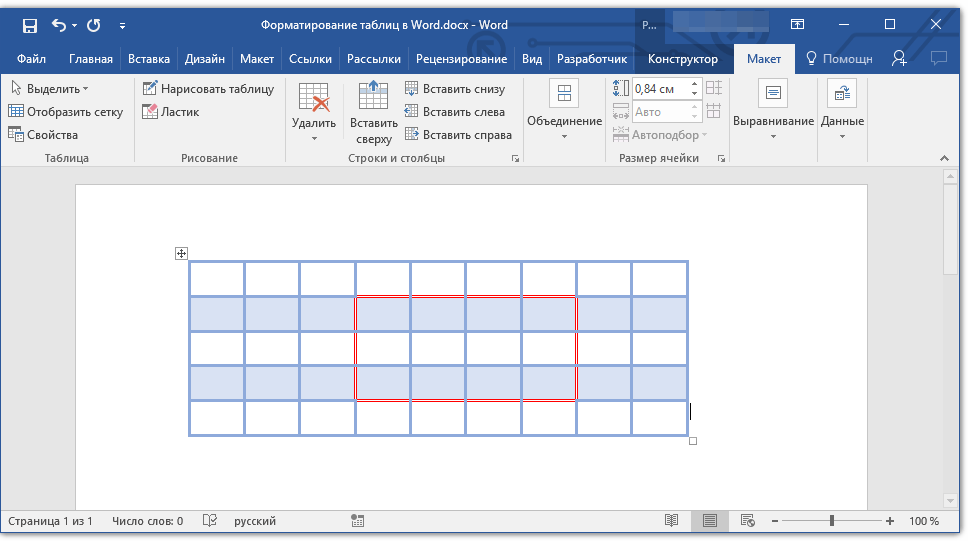This screenshot has width=968, height=541.
Task: Toggle View Gridlines (Отобразить сетку)
Action: (66, 112)
